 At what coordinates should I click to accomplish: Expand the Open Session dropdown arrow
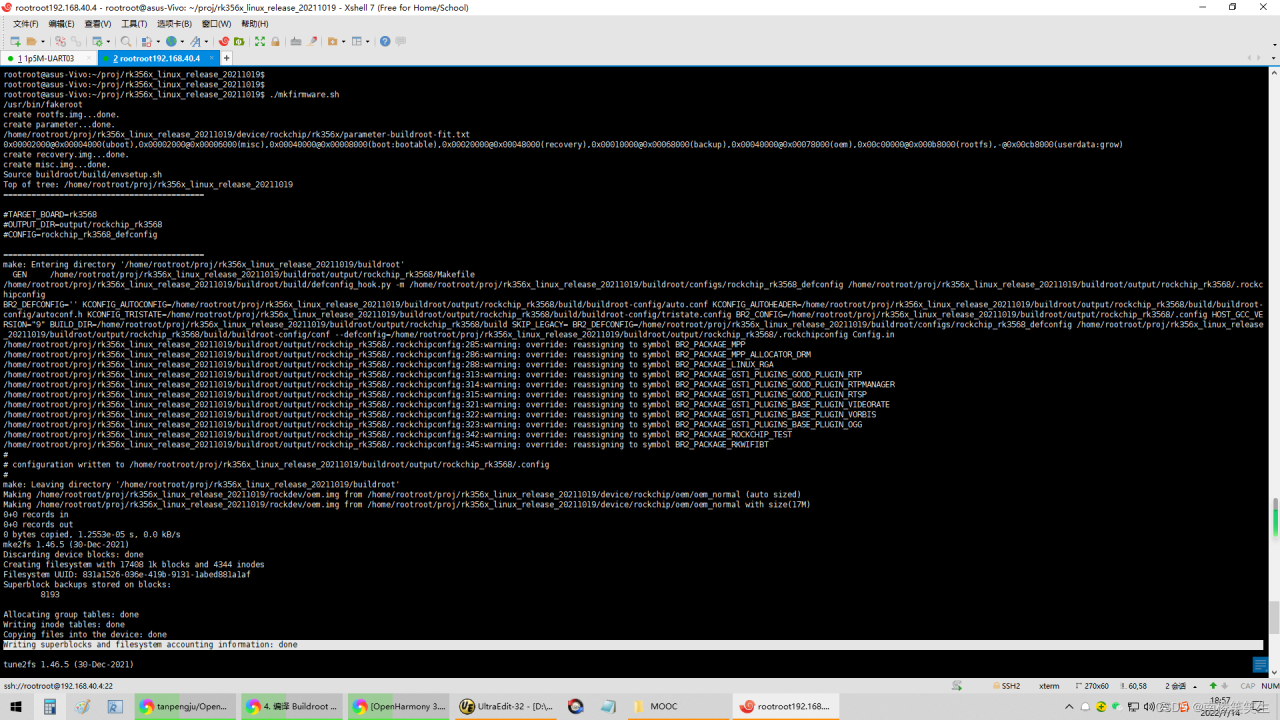tap(42, 42)
